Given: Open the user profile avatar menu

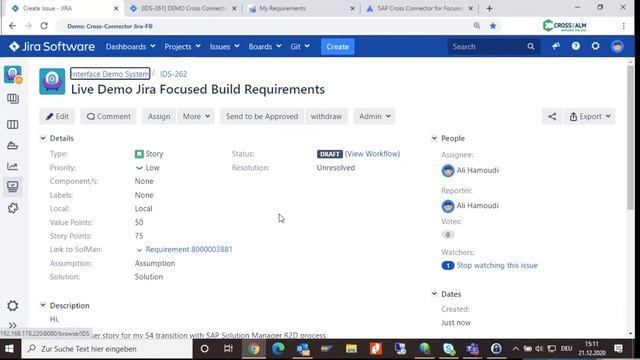Looking at the screenshot, I should point(617,47).
